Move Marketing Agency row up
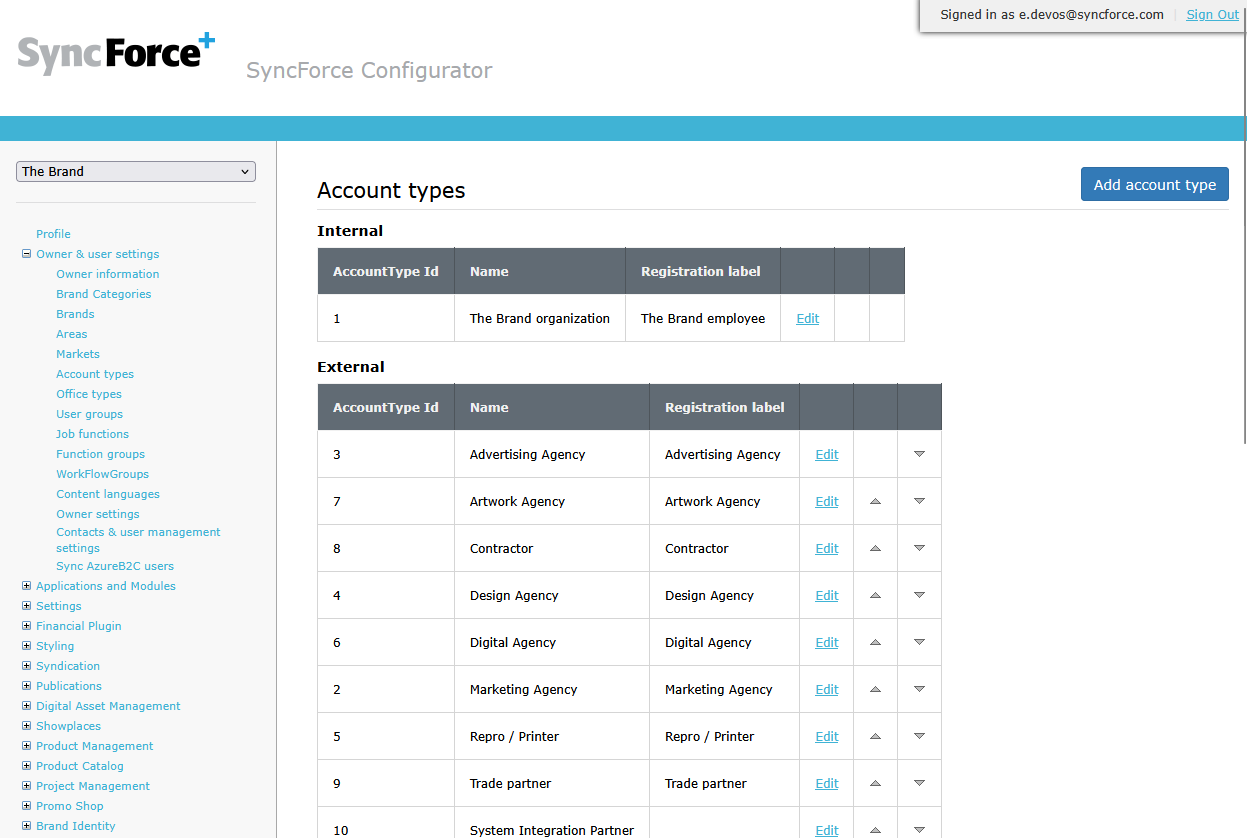This screenshot has width=1247, height=838. tap(875, 689)
